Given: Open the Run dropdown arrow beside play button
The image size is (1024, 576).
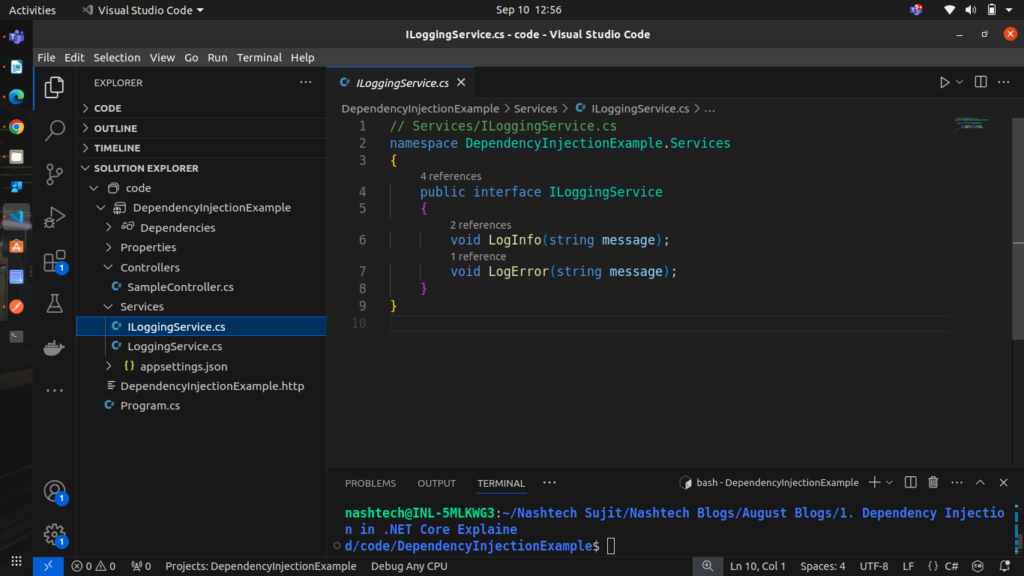Looking at the screenshot, I should pos(960,82).
